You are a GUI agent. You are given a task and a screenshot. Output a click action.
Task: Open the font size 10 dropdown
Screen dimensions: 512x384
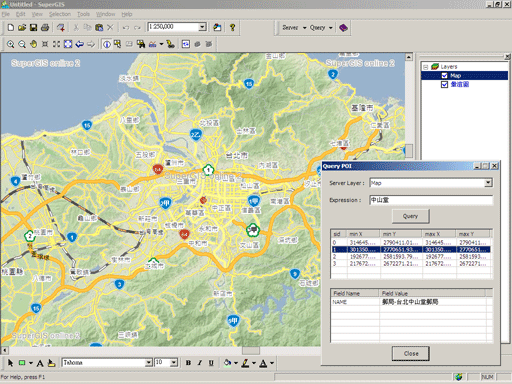click(174, 363)
